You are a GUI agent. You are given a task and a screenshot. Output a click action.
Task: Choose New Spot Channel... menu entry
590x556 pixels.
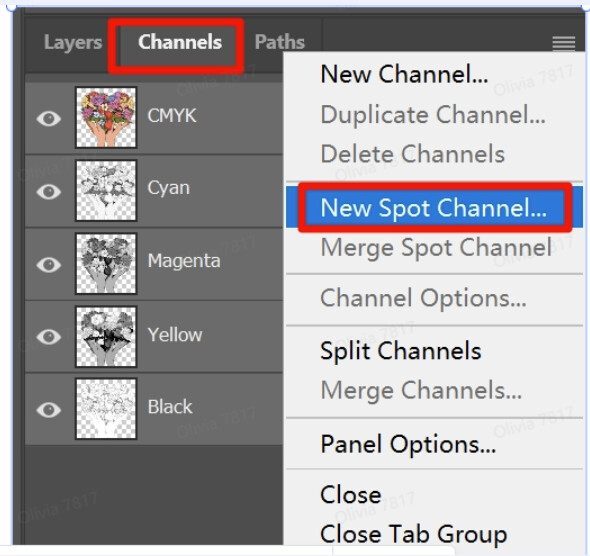[434, 208]
